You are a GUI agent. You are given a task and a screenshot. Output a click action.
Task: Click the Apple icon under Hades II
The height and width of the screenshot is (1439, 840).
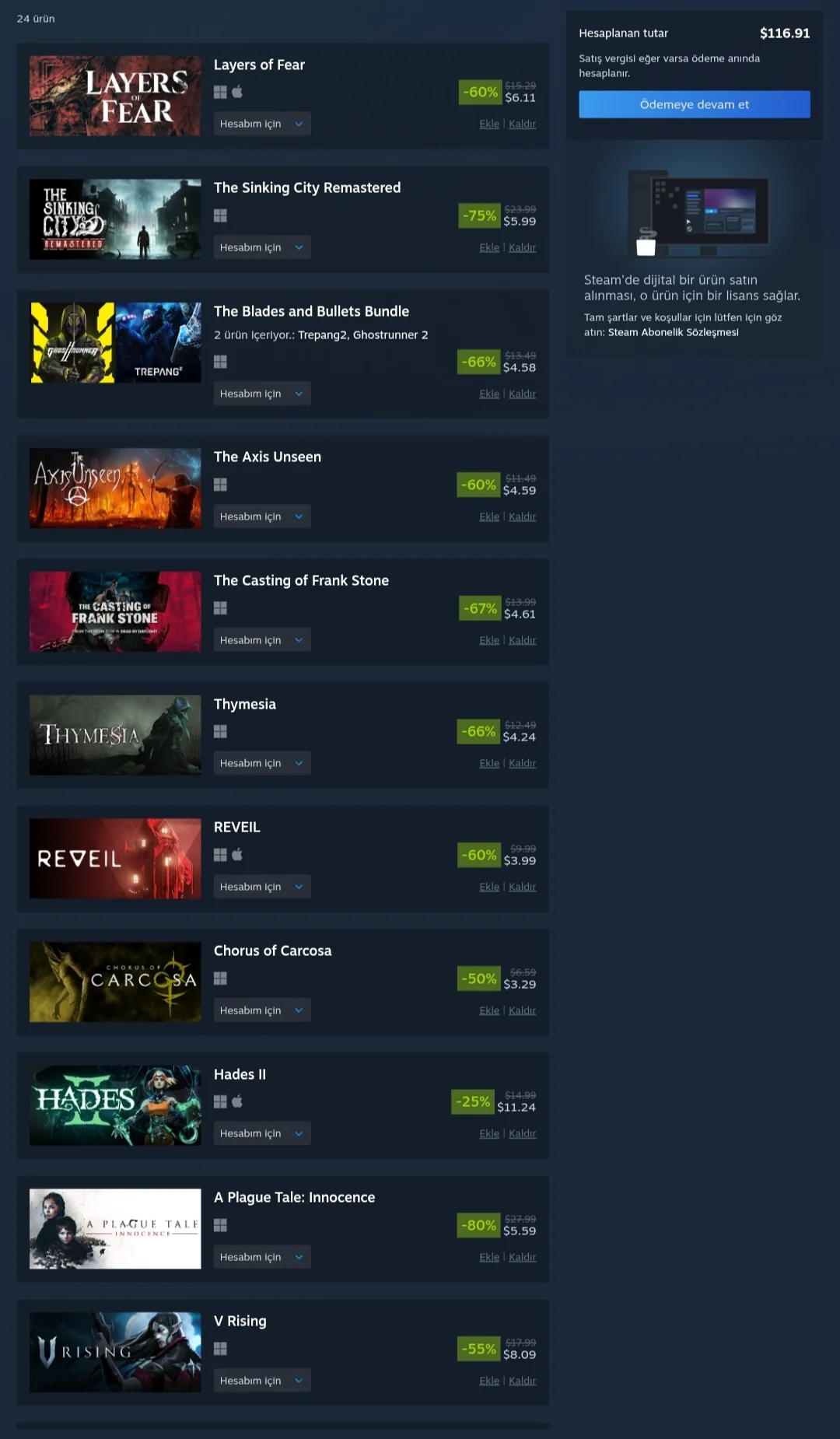tap(237, 1101)
